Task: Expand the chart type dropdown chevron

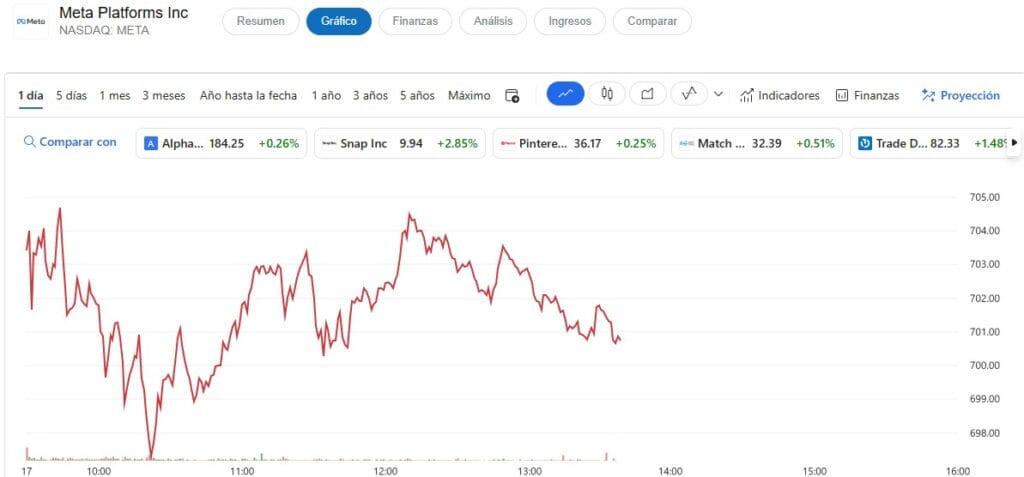Action: click(x=718, y=95)
